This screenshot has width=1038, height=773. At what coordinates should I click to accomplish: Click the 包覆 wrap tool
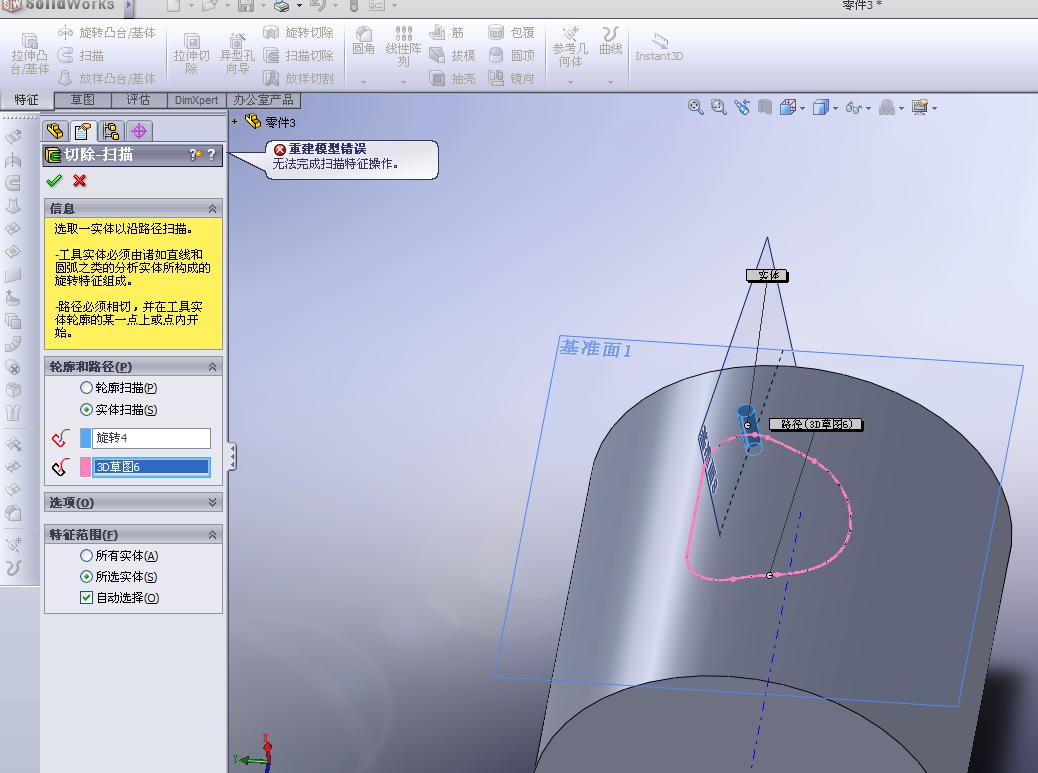tap(511, 32)
